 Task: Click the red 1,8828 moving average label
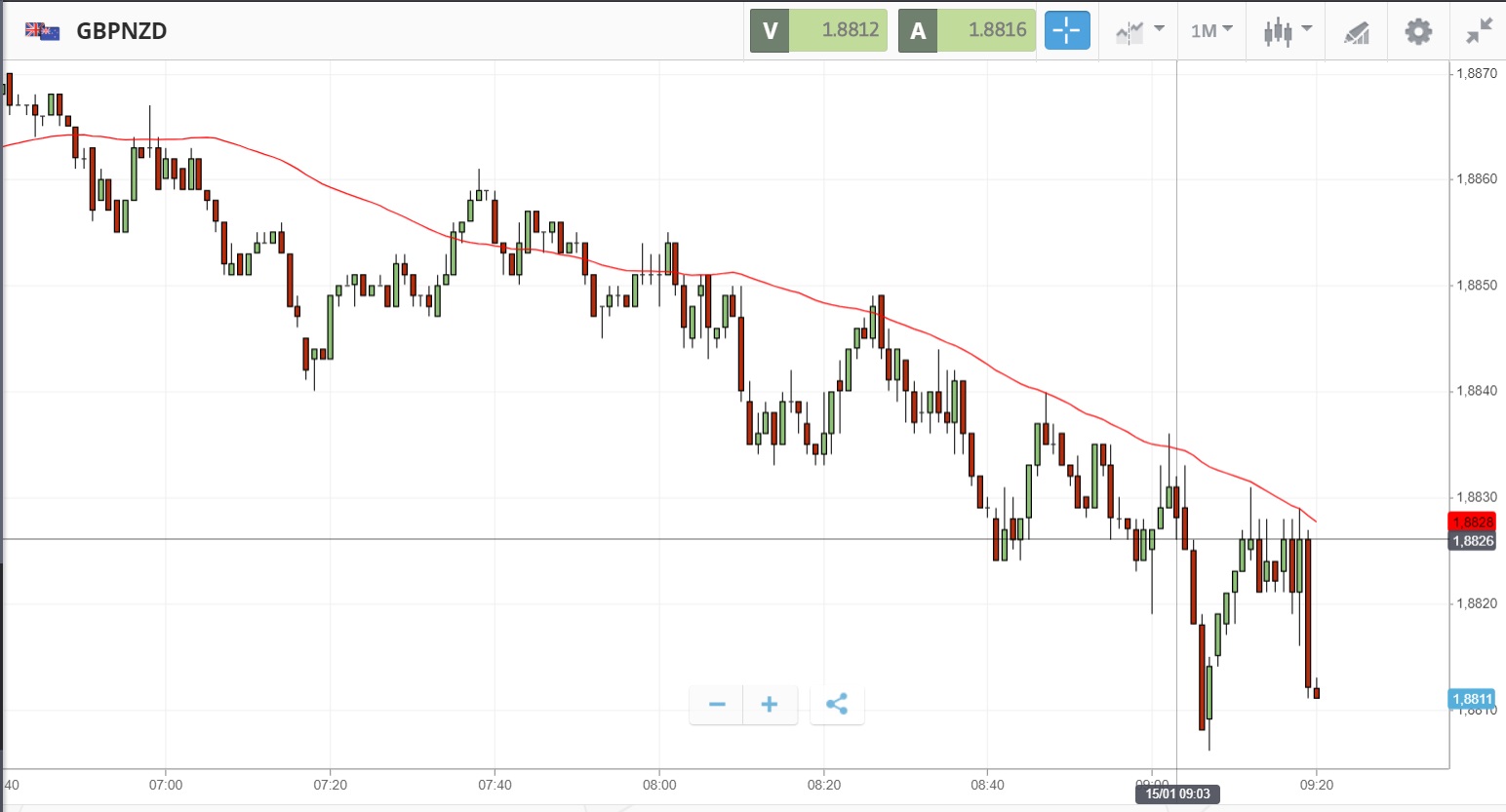point(1472,522)
